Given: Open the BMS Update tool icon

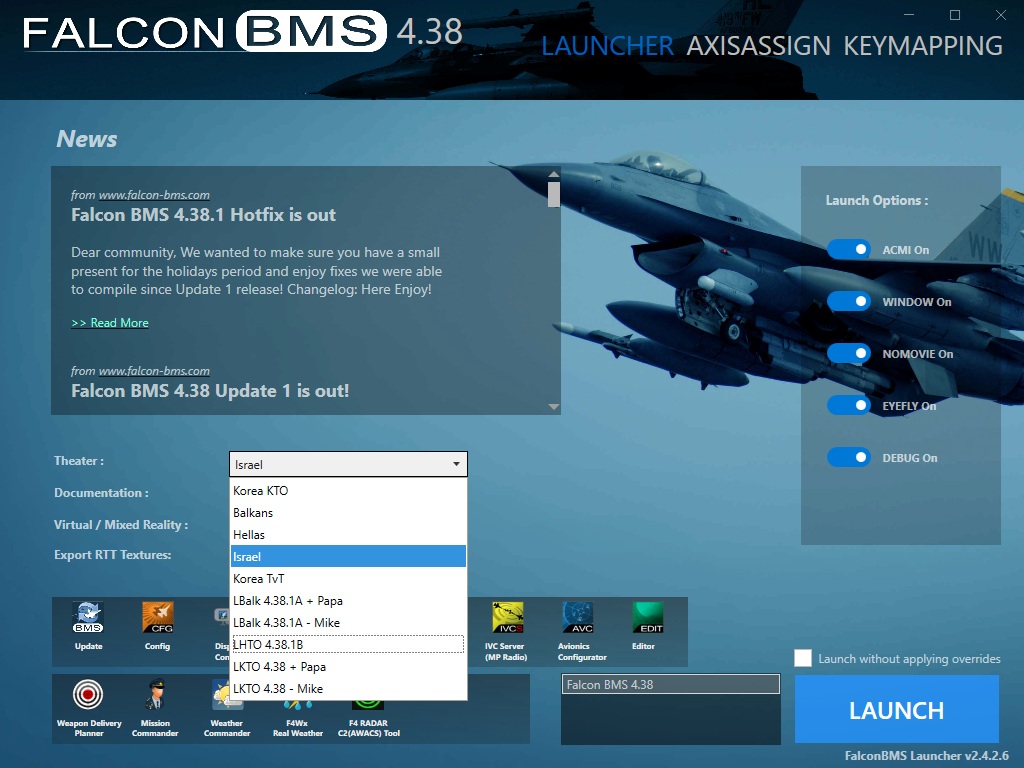Looking at the screenshot, I should click(88, 618).
